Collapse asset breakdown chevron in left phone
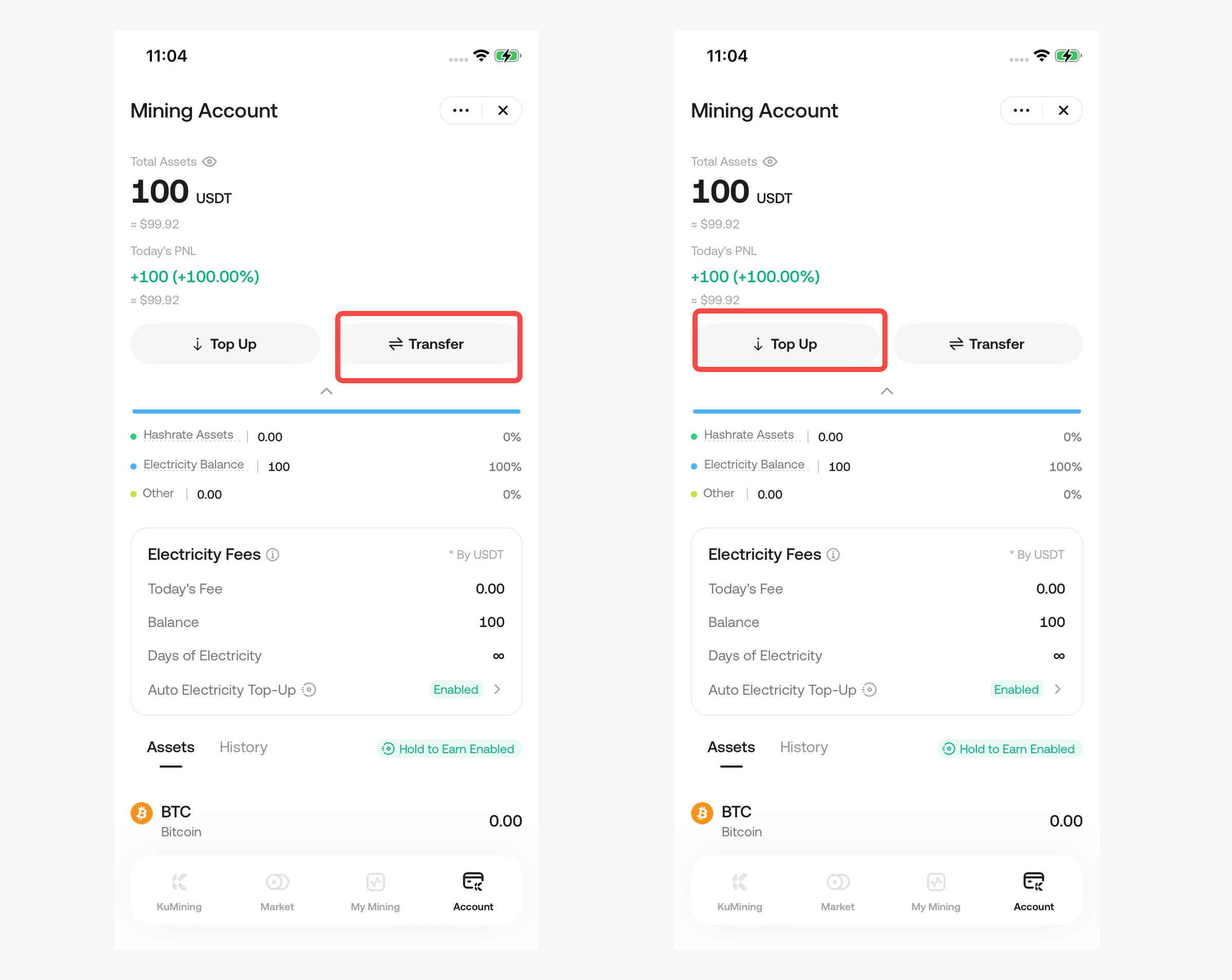Screen dimensions: 1232x980 (x=326, y=391)
